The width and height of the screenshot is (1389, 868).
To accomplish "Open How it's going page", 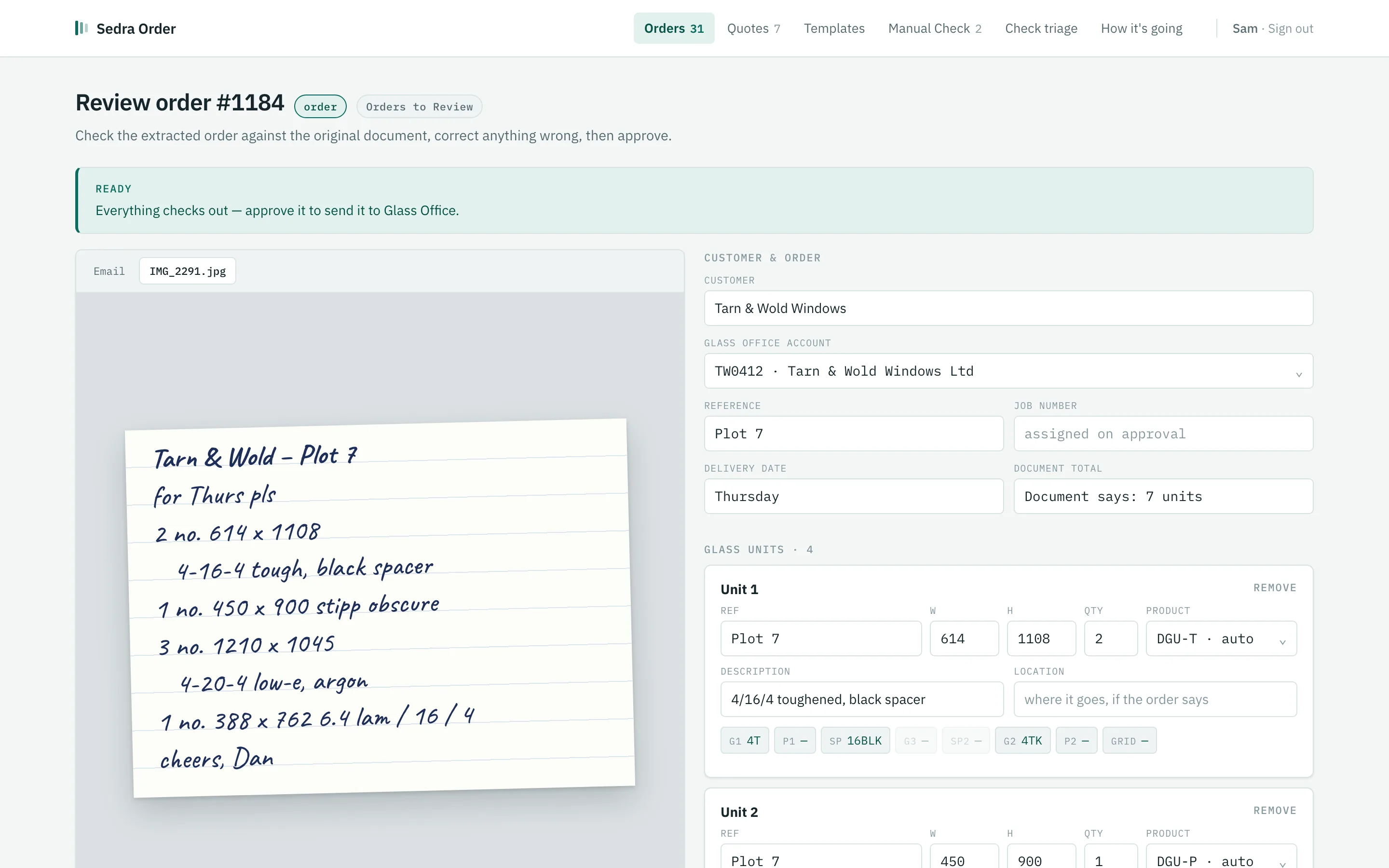I will pyautogui.click(x=1141, y=28).
